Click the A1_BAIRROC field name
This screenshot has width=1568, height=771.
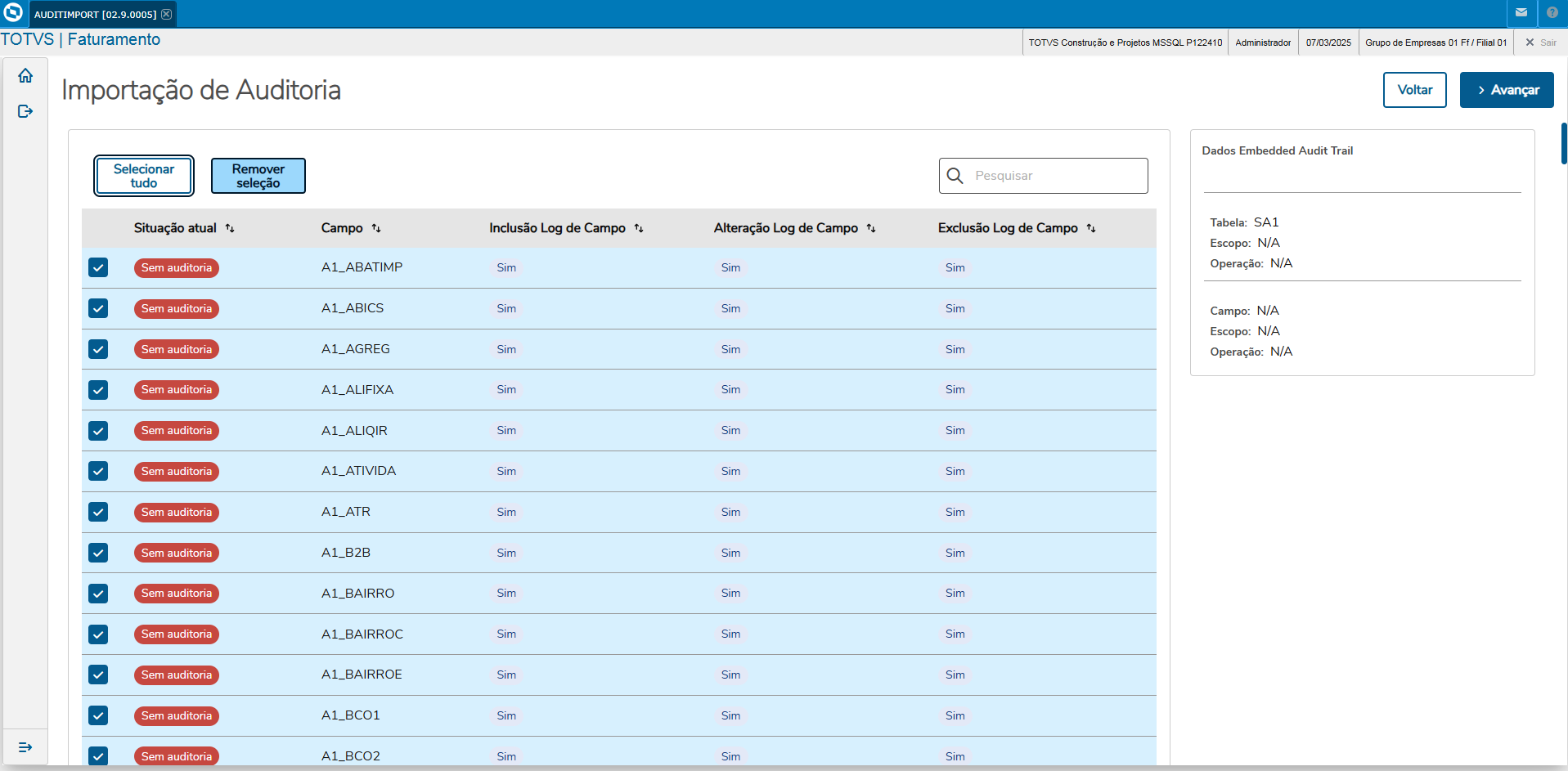(362, 634)
